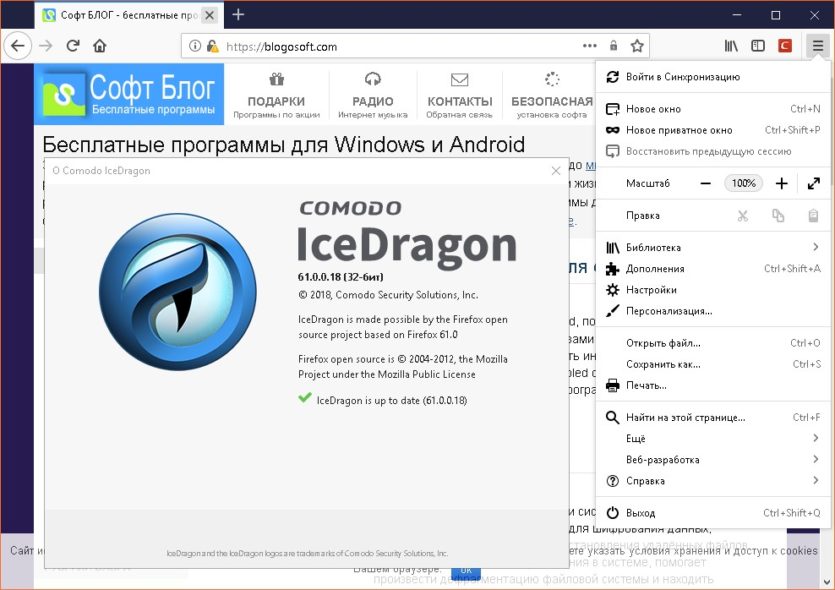Choose Найти на этой странице…
The height and width of the screenshot is (590, 835).
[713, 417]
